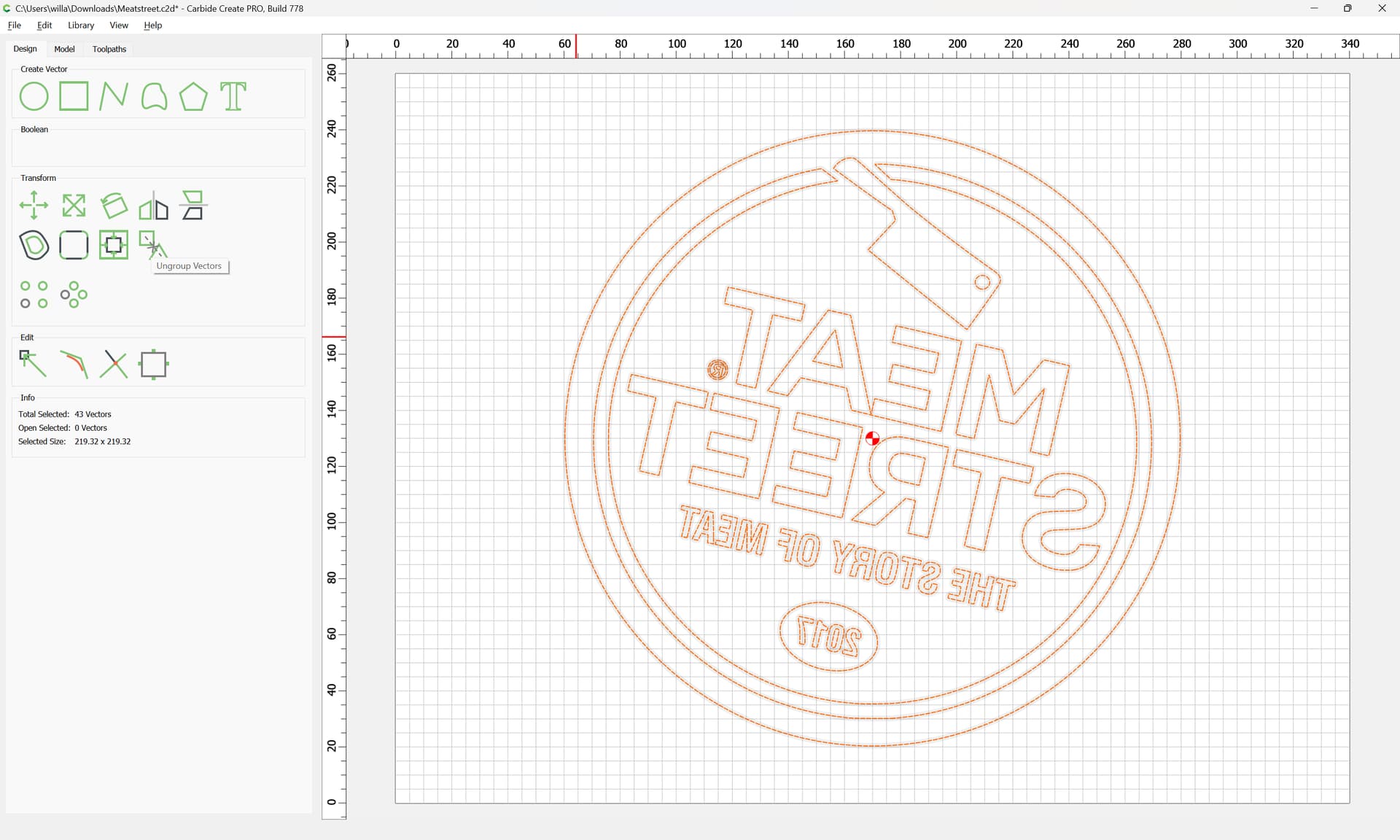Click the 'Selected Size: 219.32 x 219.32' text
1400x840 pixels.
[74, 442]
